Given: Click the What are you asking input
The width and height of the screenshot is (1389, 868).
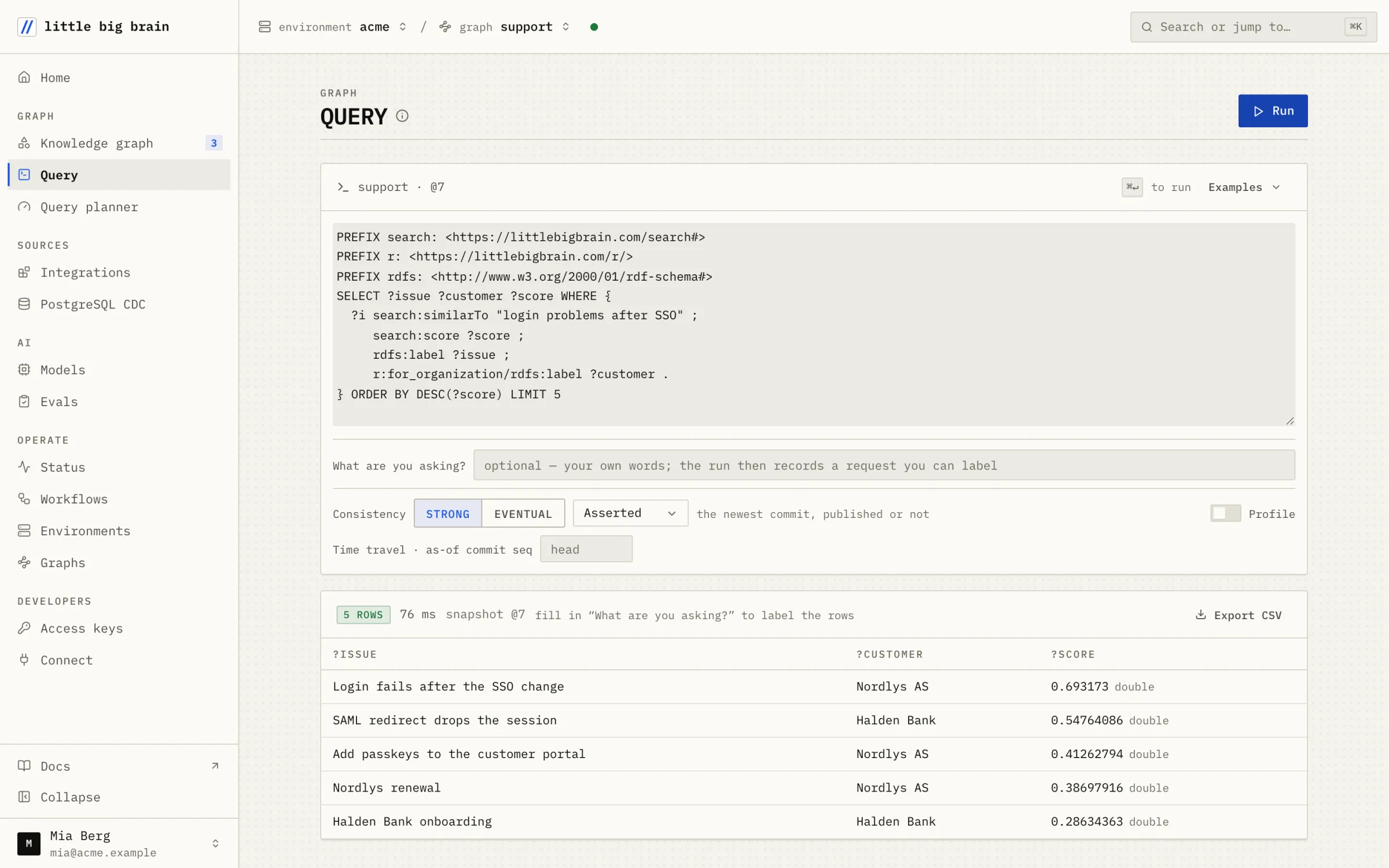Looking at the screenshot, I should [x=884, y=465].
